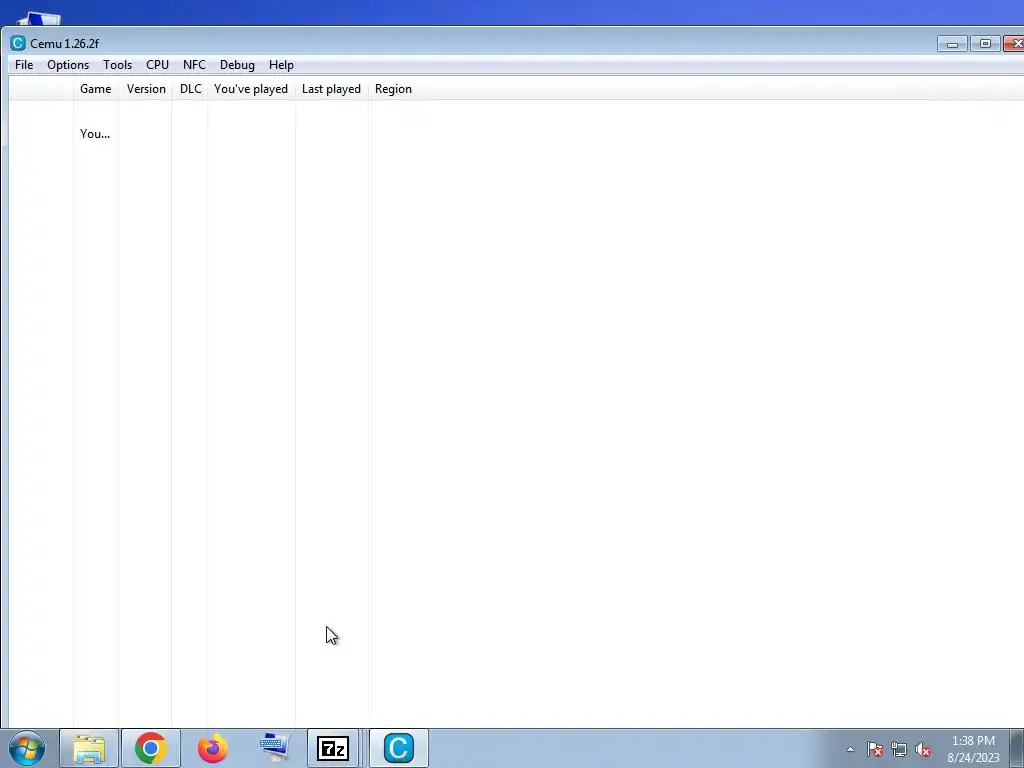
Task: Open the NFC menu
Action: (194, 65)
